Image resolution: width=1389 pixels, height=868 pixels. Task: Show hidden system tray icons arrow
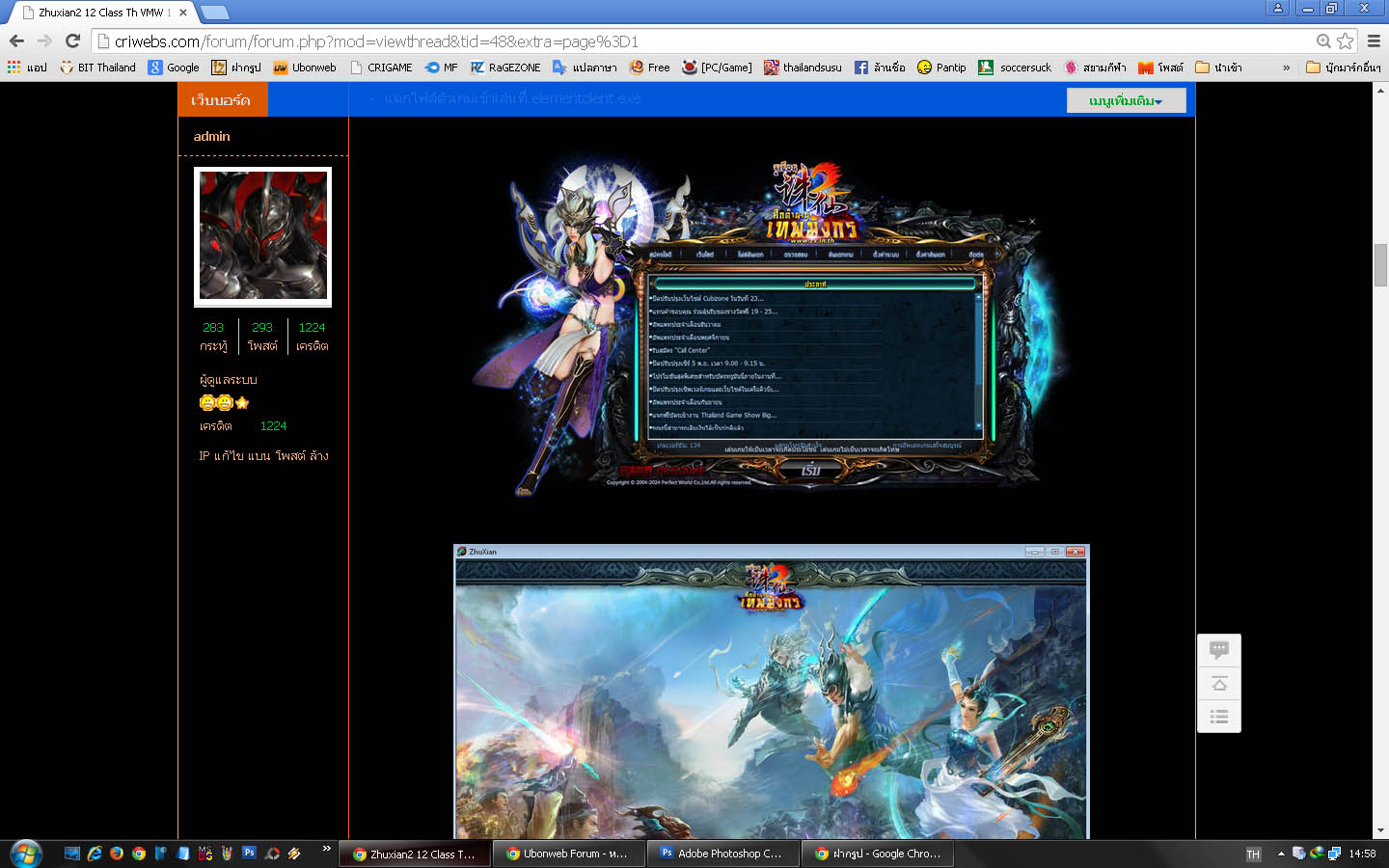pos(1281,854)
